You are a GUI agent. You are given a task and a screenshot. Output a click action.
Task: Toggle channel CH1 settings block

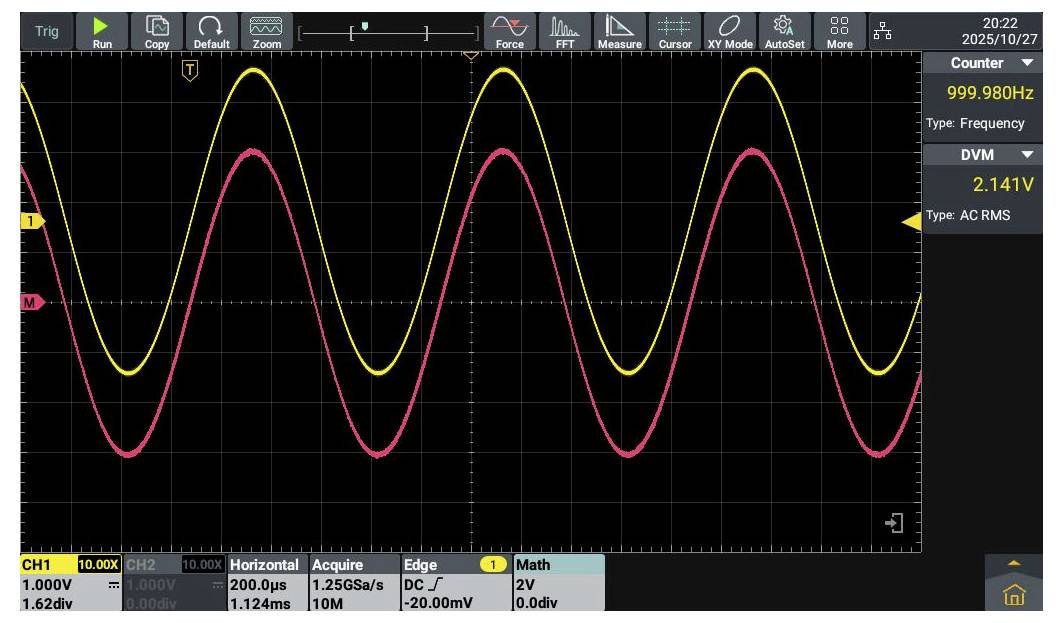point(68,583)
